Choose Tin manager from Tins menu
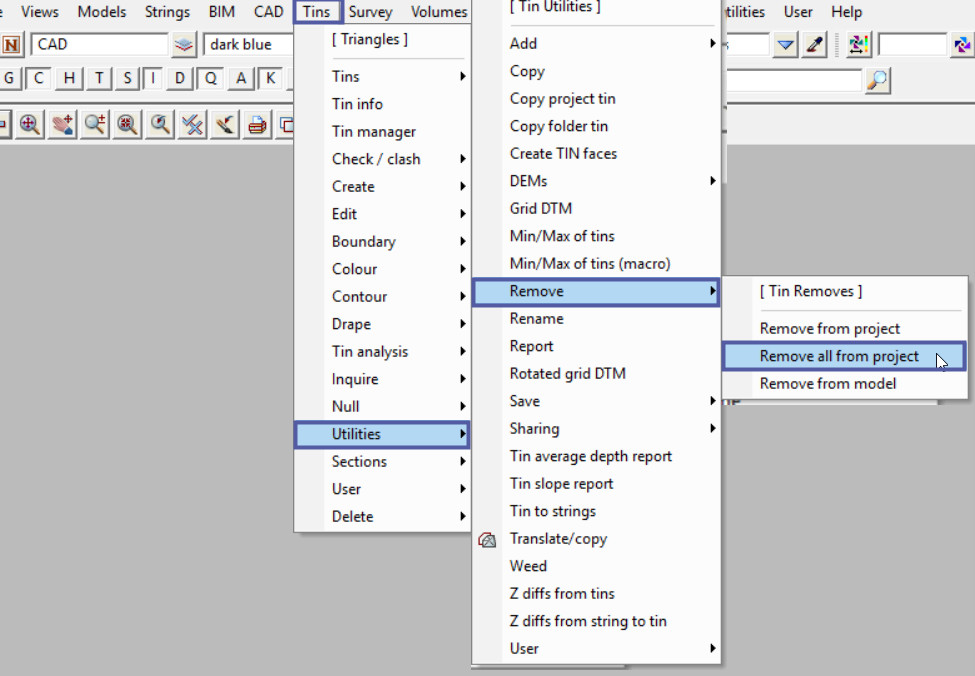Viewport: 975px width, 676px height. [373, 131]
